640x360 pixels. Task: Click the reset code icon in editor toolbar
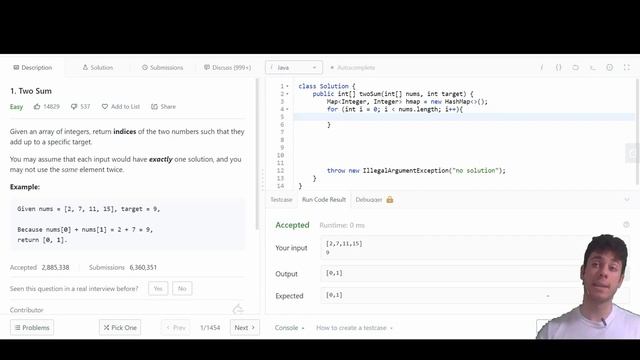(576, 67)
